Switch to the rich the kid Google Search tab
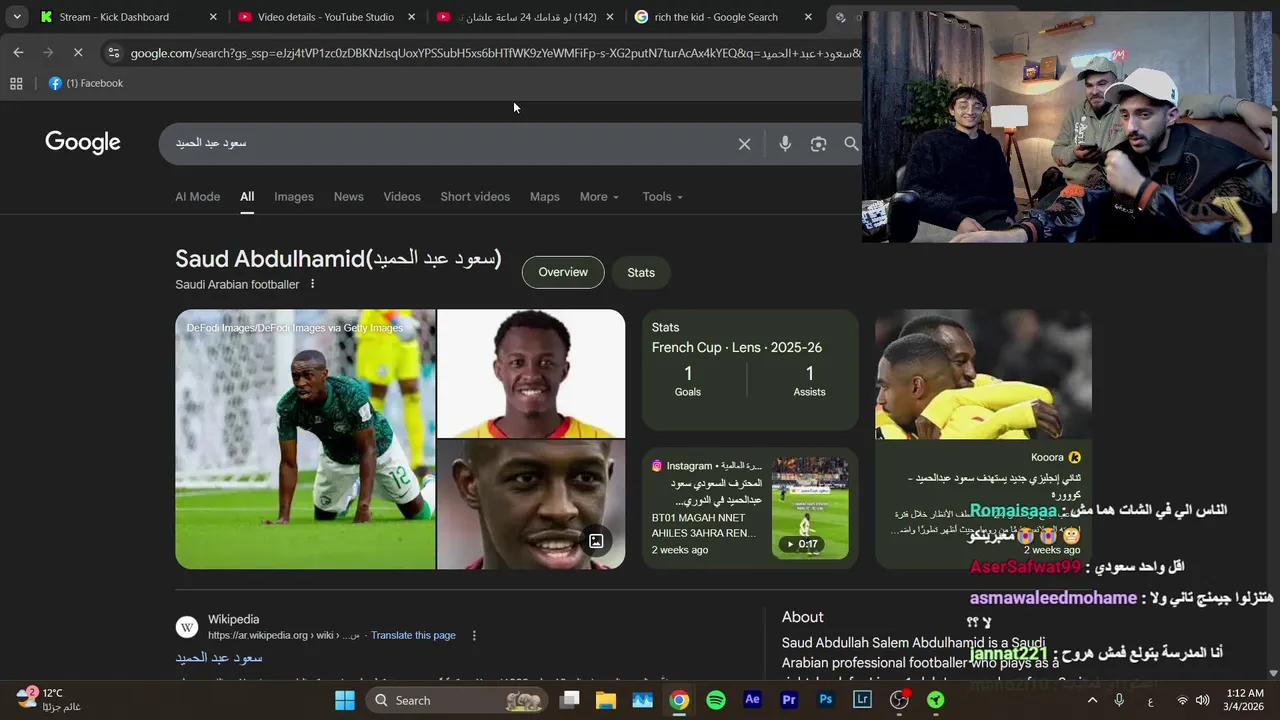The width and height of the screenshot is (1280, 720). coord(716,17)
